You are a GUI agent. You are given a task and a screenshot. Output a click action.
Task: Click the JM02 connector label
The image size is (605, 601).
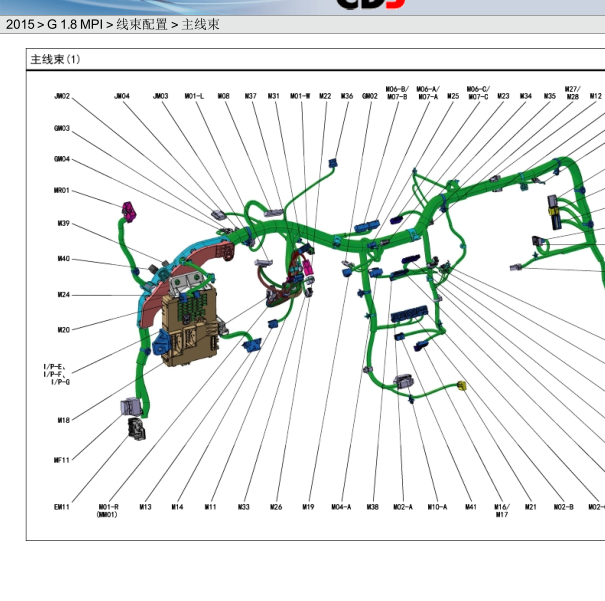62,97
